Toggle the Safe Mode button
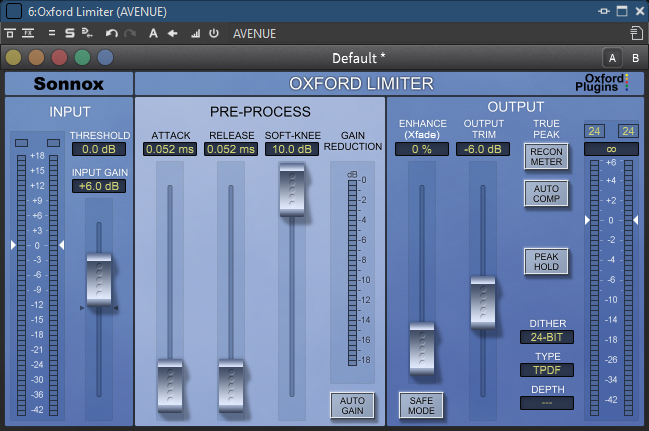Viewport: 649px width, 431px height. [x=420, y=404]
